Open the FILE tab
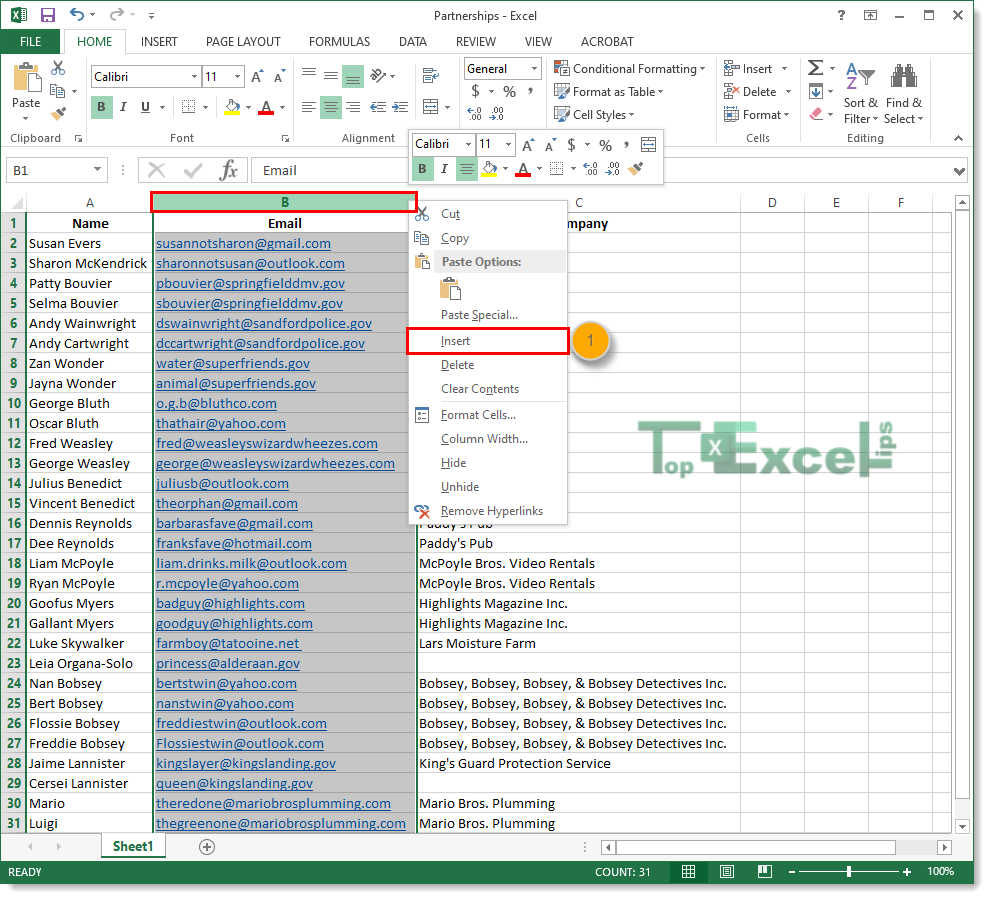The image size is (989, 899). tap(30, 42)
